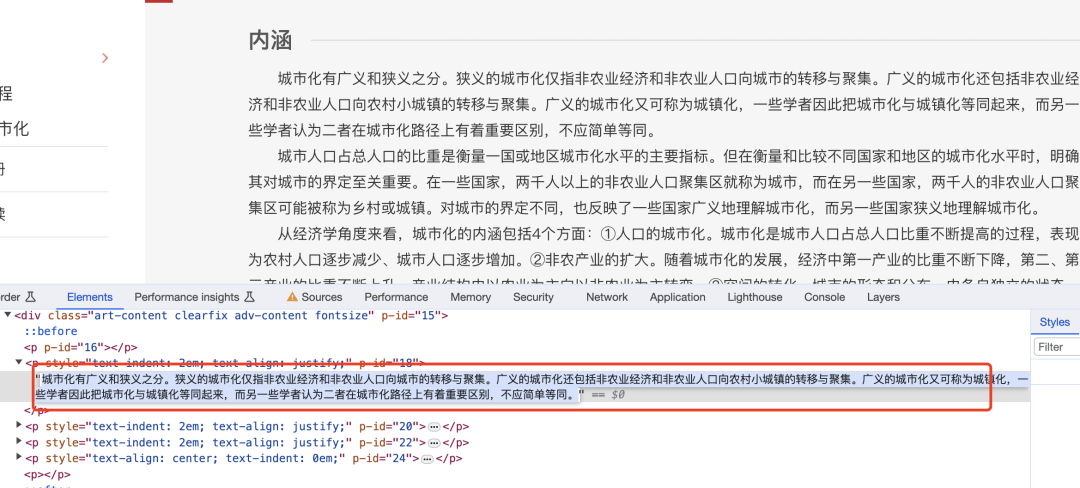
Task: Open the Network tab
Action: [607, 297]
